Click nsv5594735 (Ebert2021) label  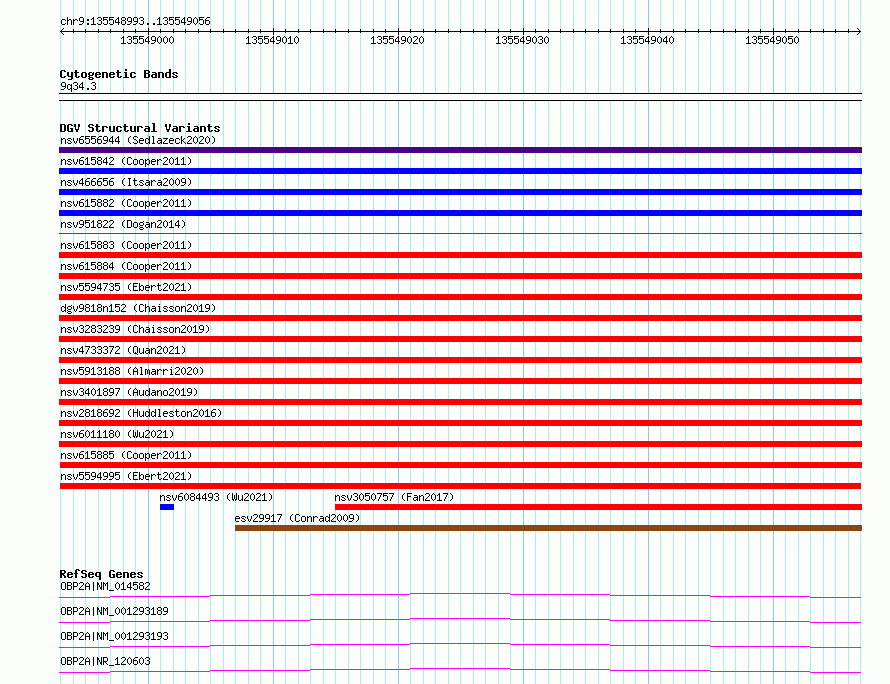pyautogui.click(x=126, y=287)
